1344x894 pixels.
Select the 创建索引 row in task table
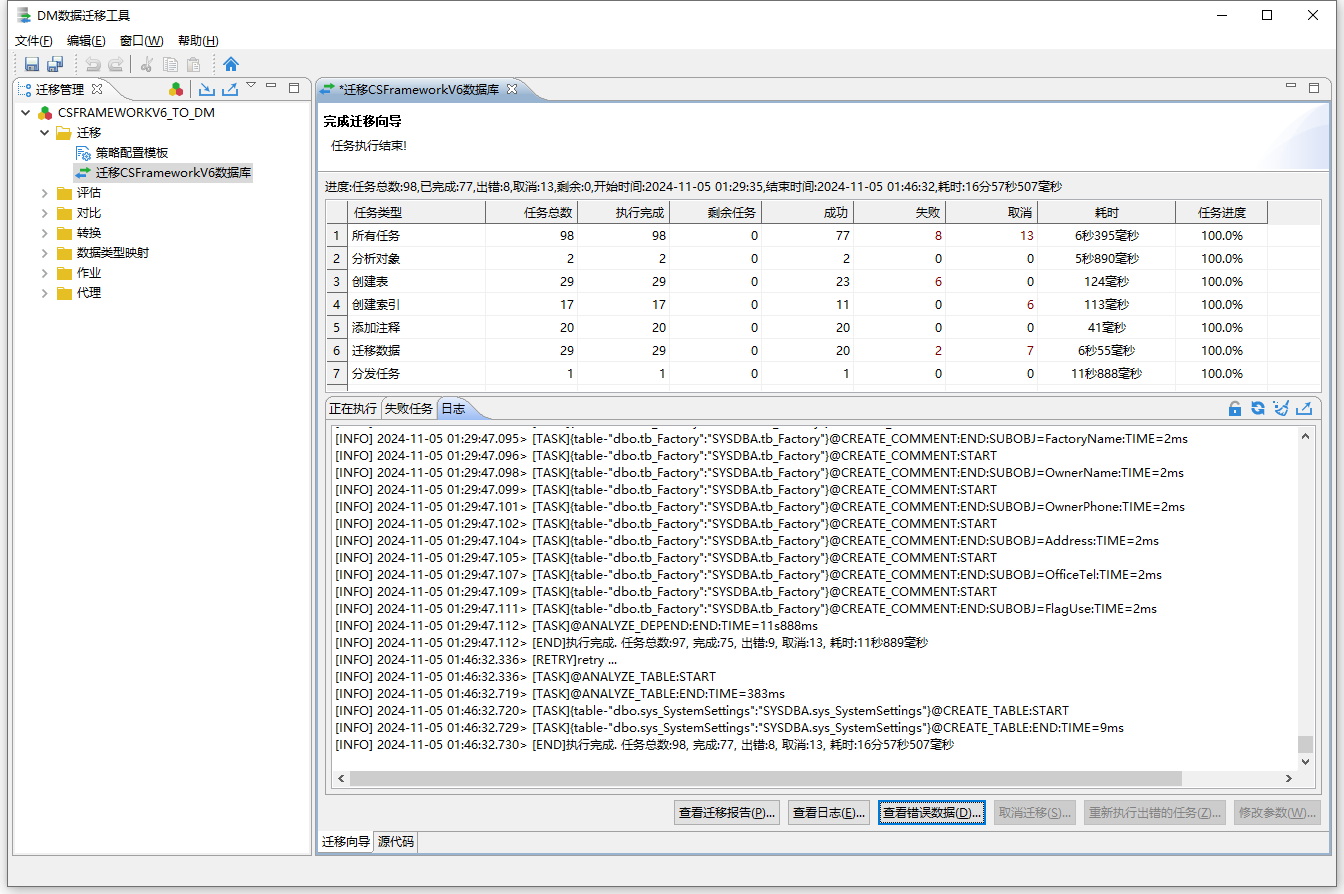[797, 305]
